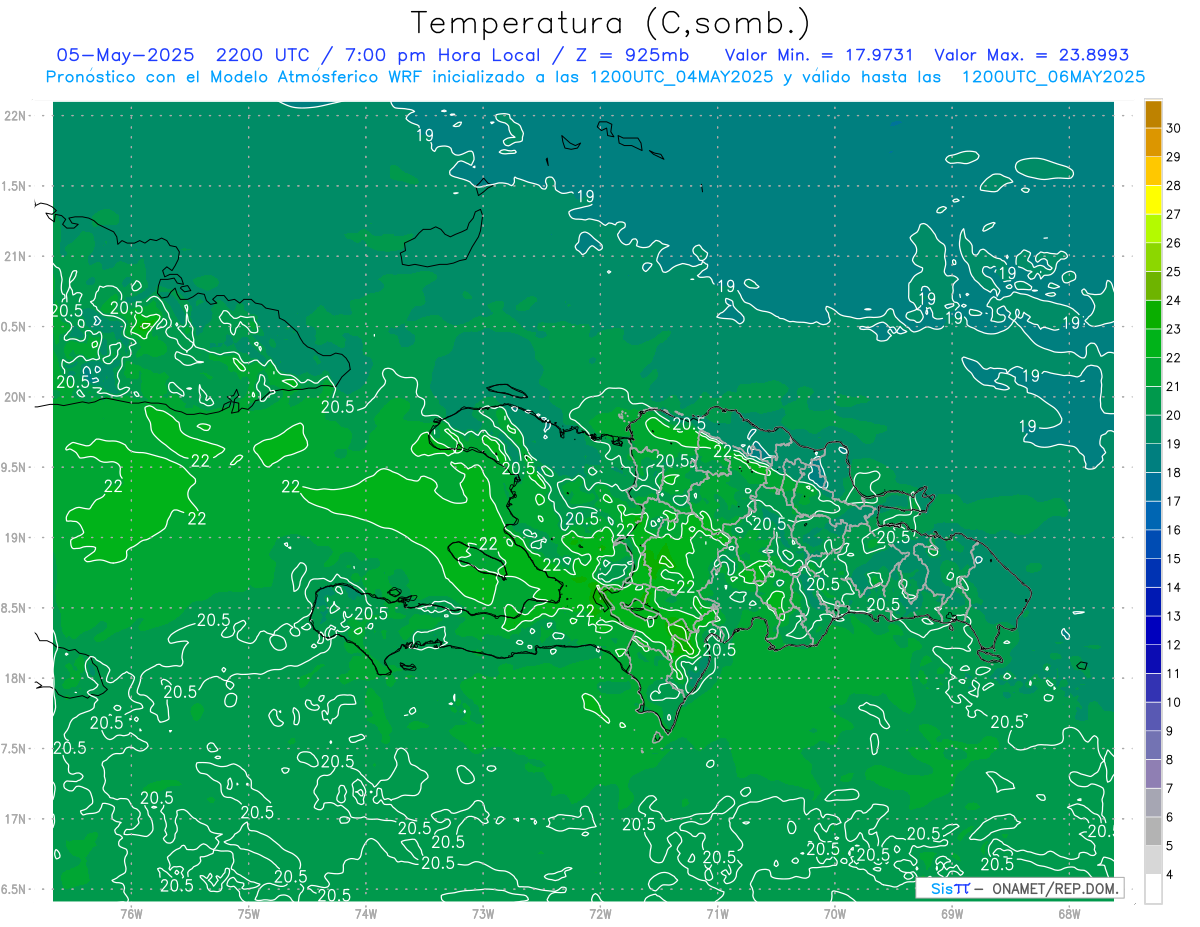Click the color scale label 30

click(x=1174, y=128)
